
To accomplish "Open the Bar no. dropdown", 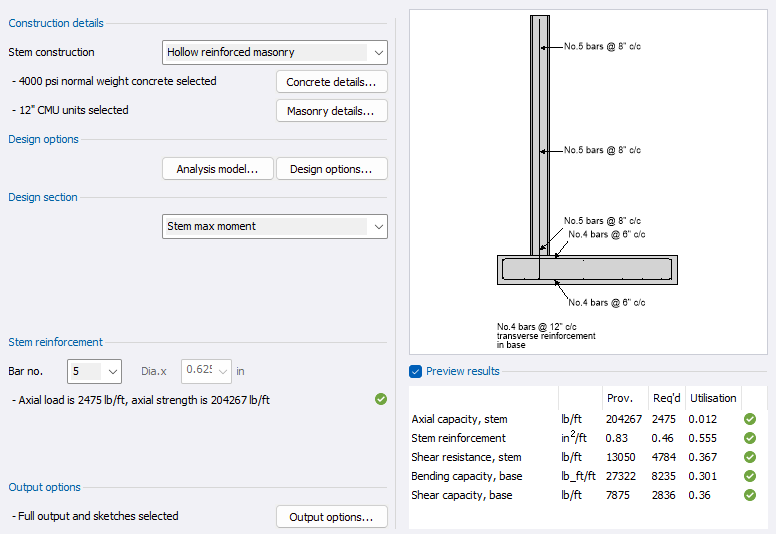I will coord(95,371).
